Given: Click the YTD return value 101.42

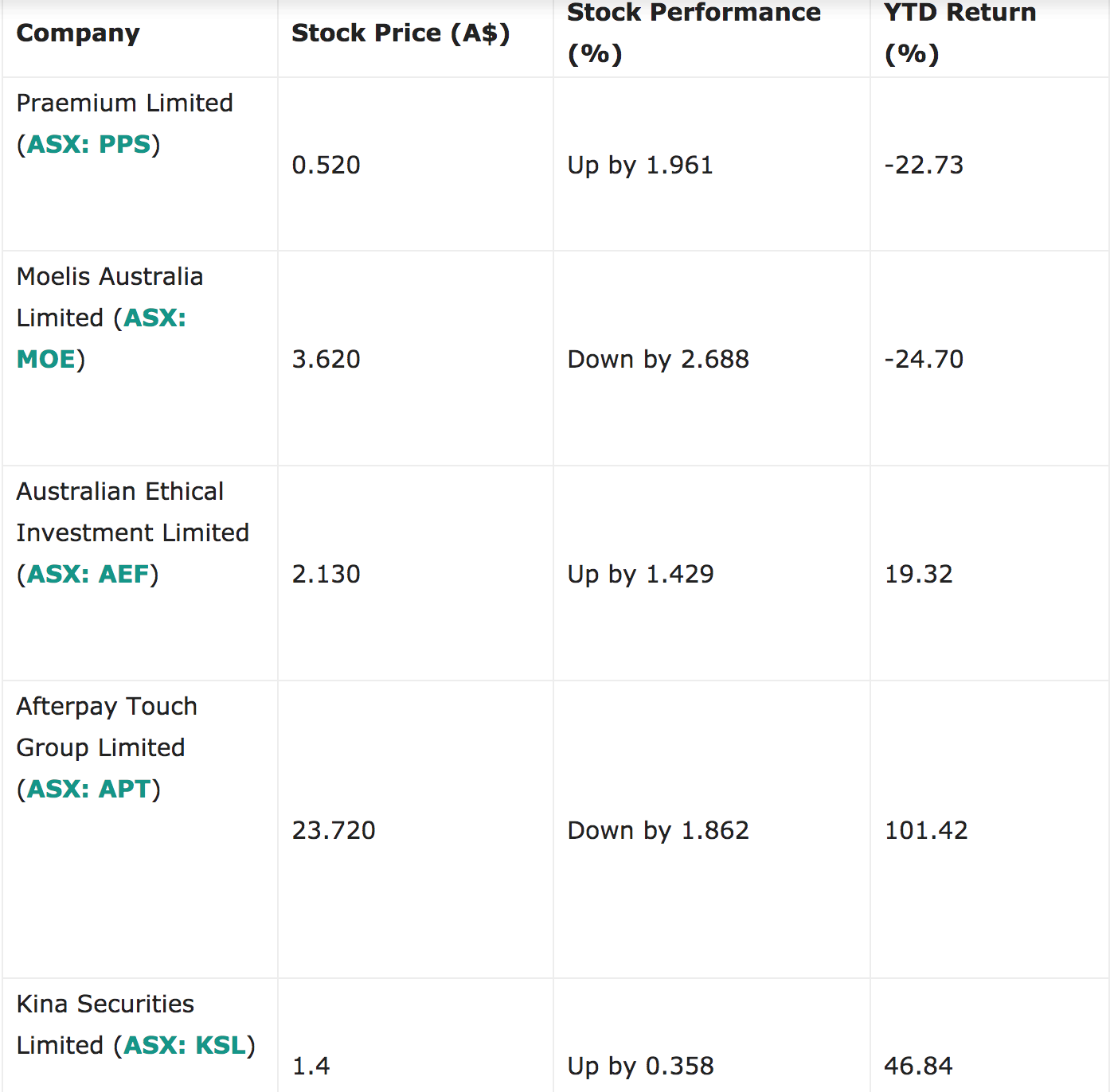Looking at the screenshot, I should 926,831.
